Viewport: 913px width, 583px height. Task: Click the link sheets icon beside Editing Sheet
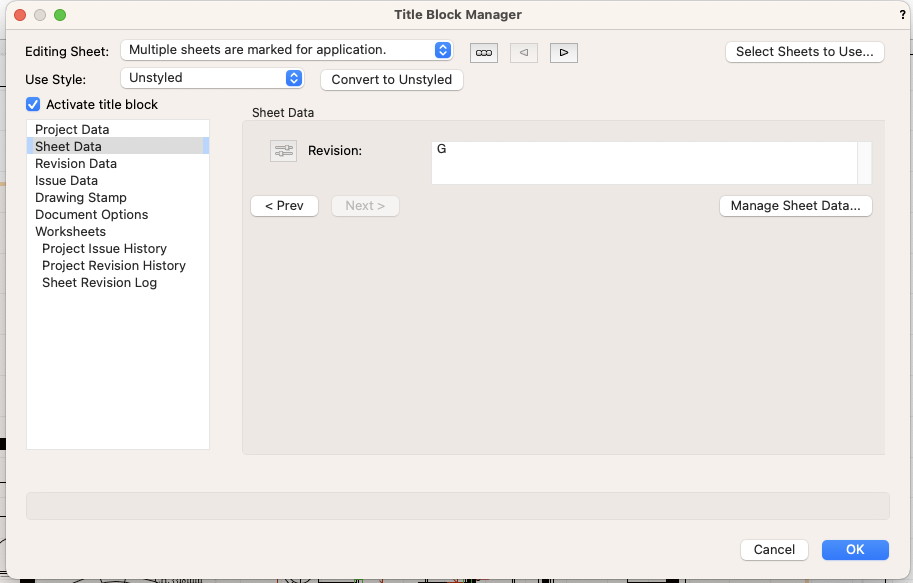484,52
